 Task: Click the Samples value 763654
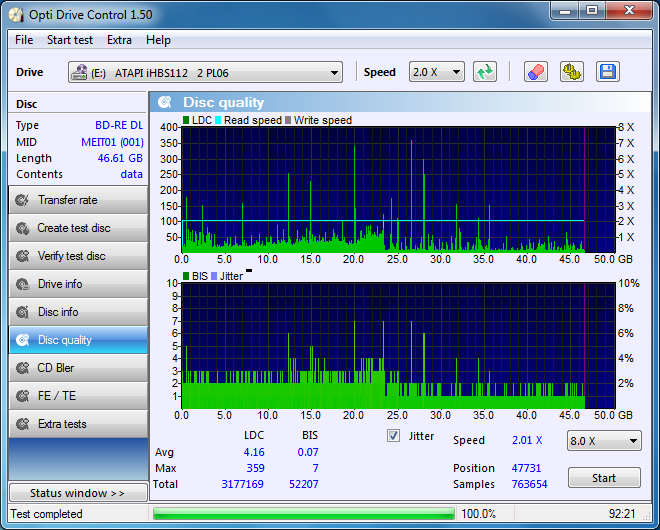point(530,484)
